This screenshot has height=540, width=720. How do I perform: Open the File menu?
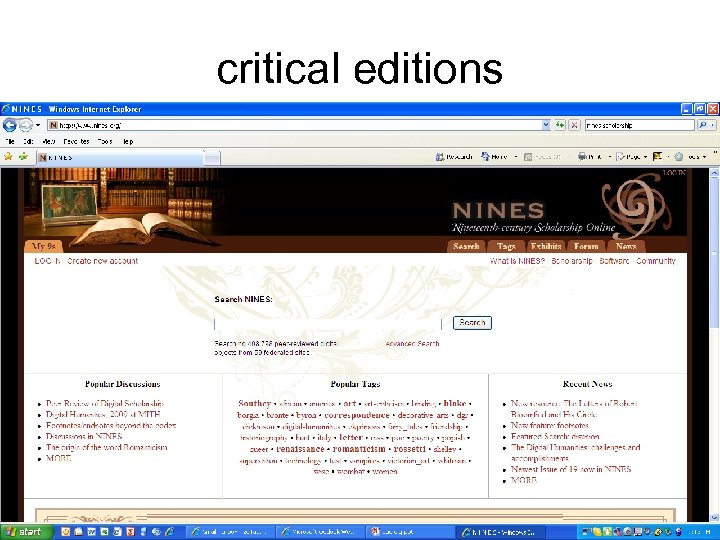(10, 141)
